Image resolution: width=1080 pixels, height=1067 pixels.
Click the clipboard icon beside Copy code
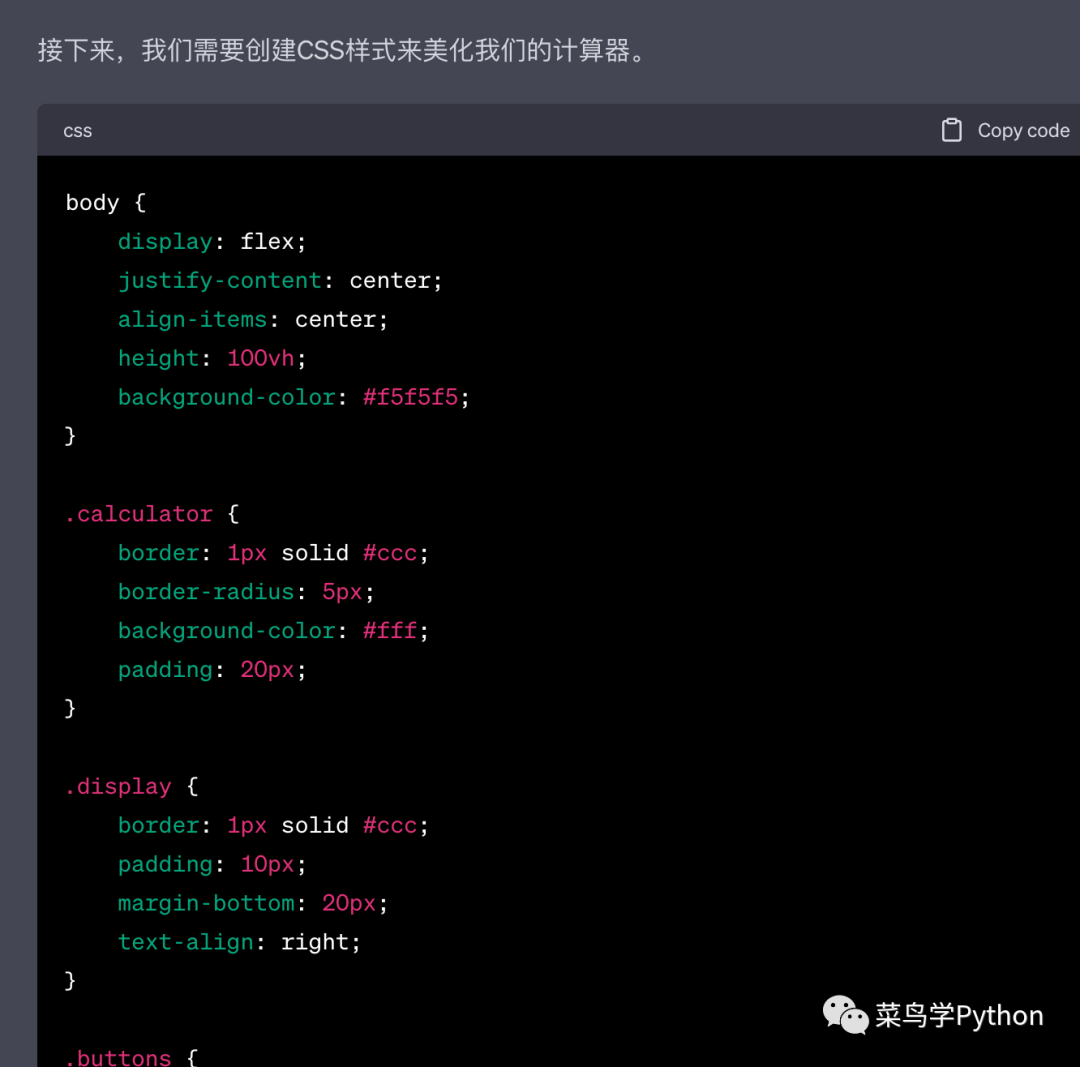951,130
